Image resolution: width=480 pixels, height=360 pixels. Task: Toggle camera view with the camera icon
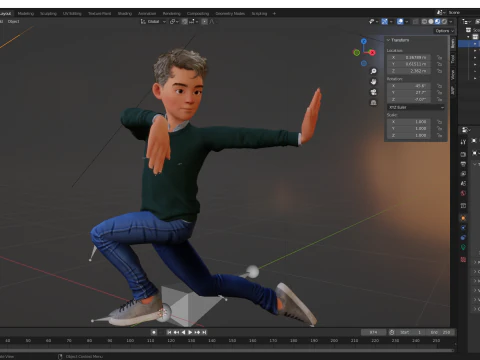pyautogui.click(x=373, y=92)
